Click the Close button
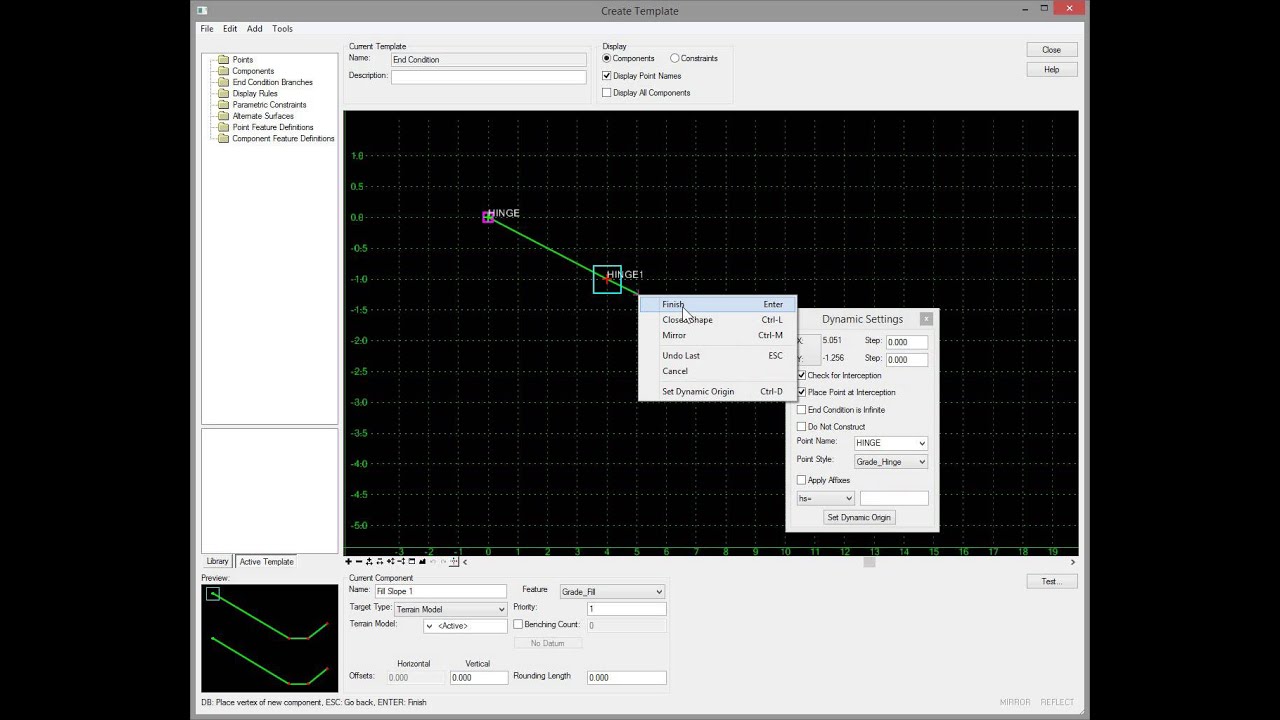The width and height of the screenshot is (1280, 720). coord(1051,50)
